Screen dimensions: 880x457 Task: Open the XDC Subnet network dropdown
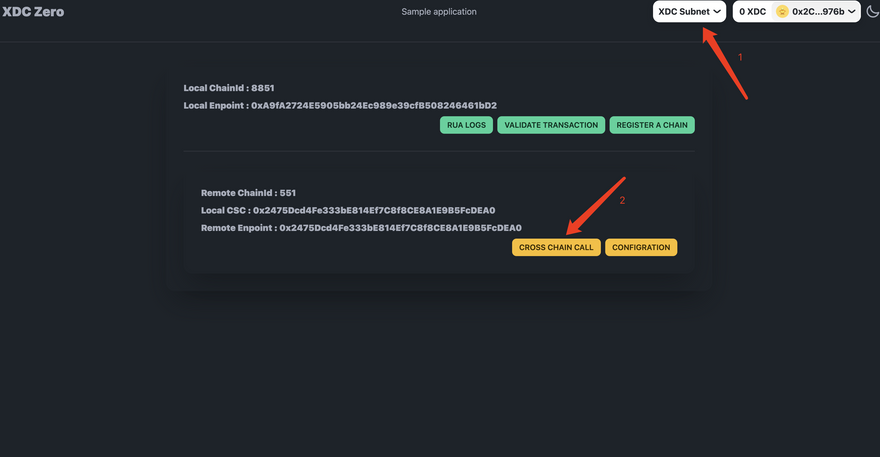(689, 12)
